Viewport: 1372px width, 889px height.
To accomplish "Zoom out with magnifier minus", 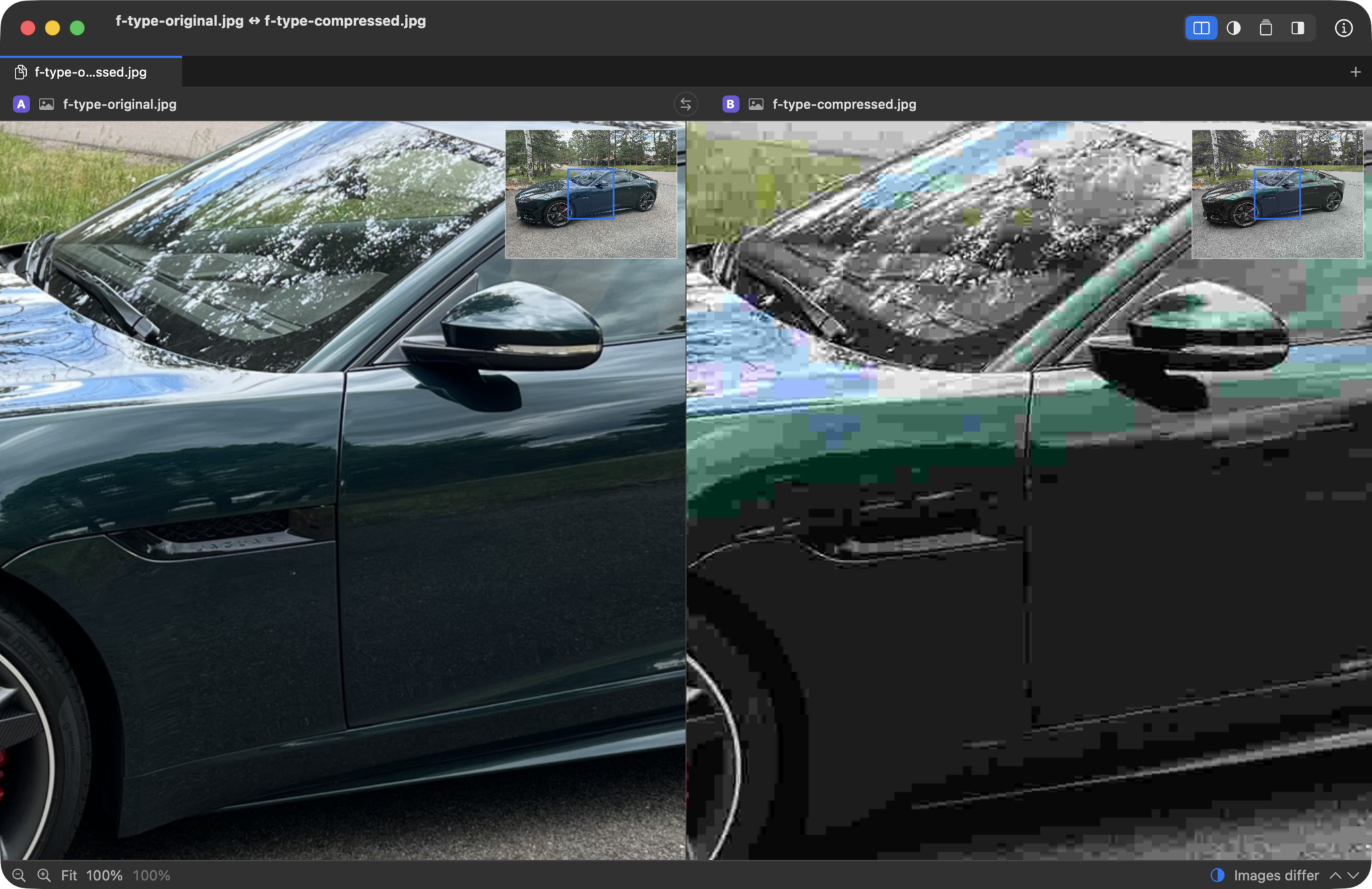I will (19, 875).
